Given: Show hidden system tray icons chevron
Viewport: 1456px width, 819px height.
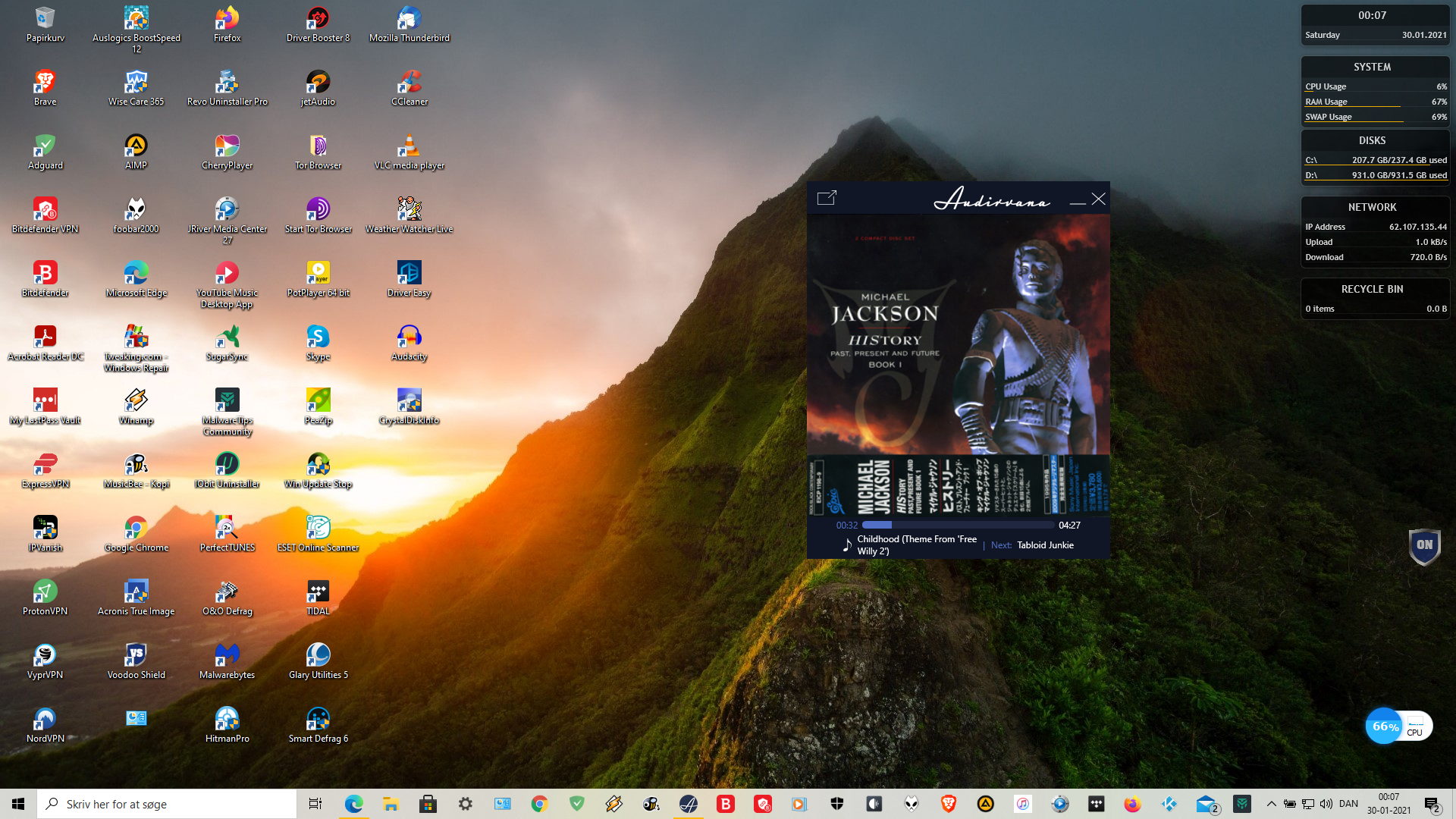Looking at the screenshot, I should (1272, 804).
